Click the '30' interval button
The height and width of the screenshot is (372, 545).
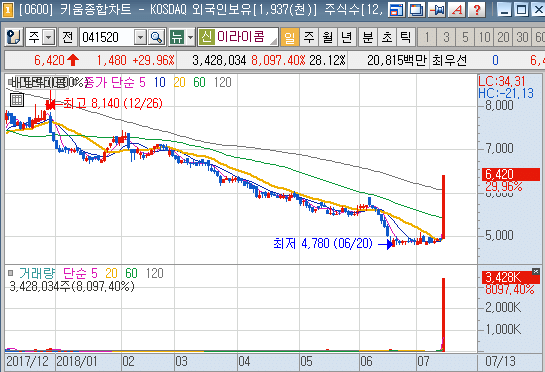coord(522,37)
